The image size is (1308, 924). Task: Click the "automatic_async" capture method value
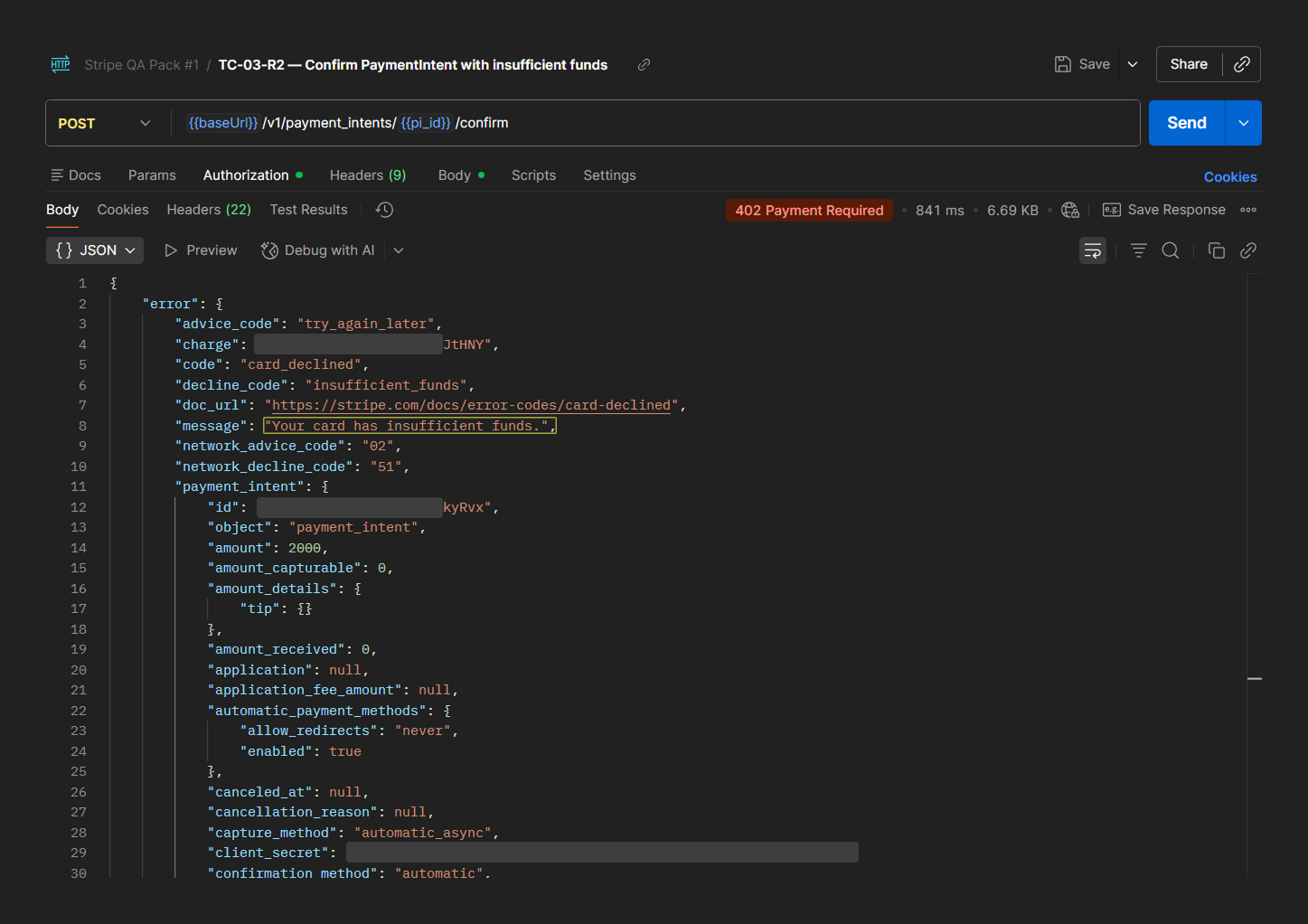tap(423, 833)
